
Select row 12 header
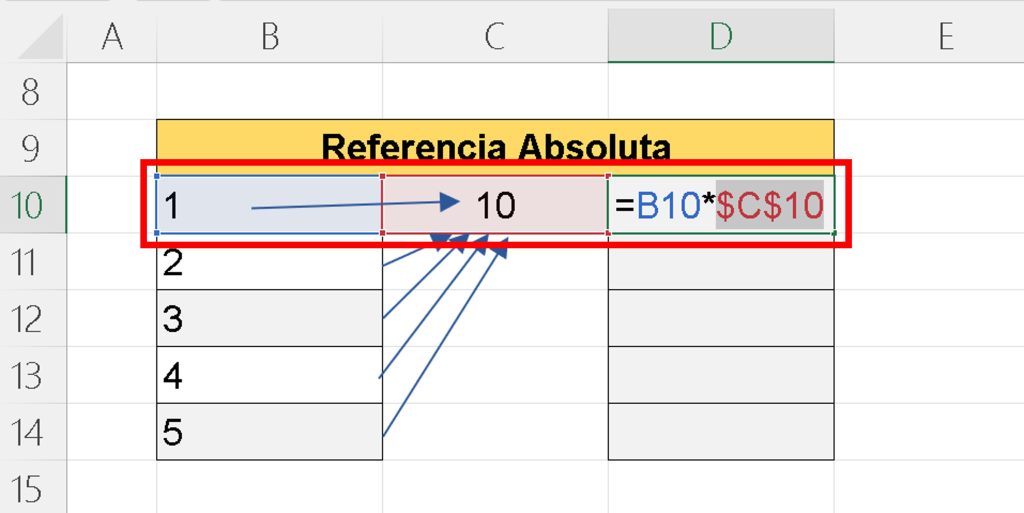(33, 318)
